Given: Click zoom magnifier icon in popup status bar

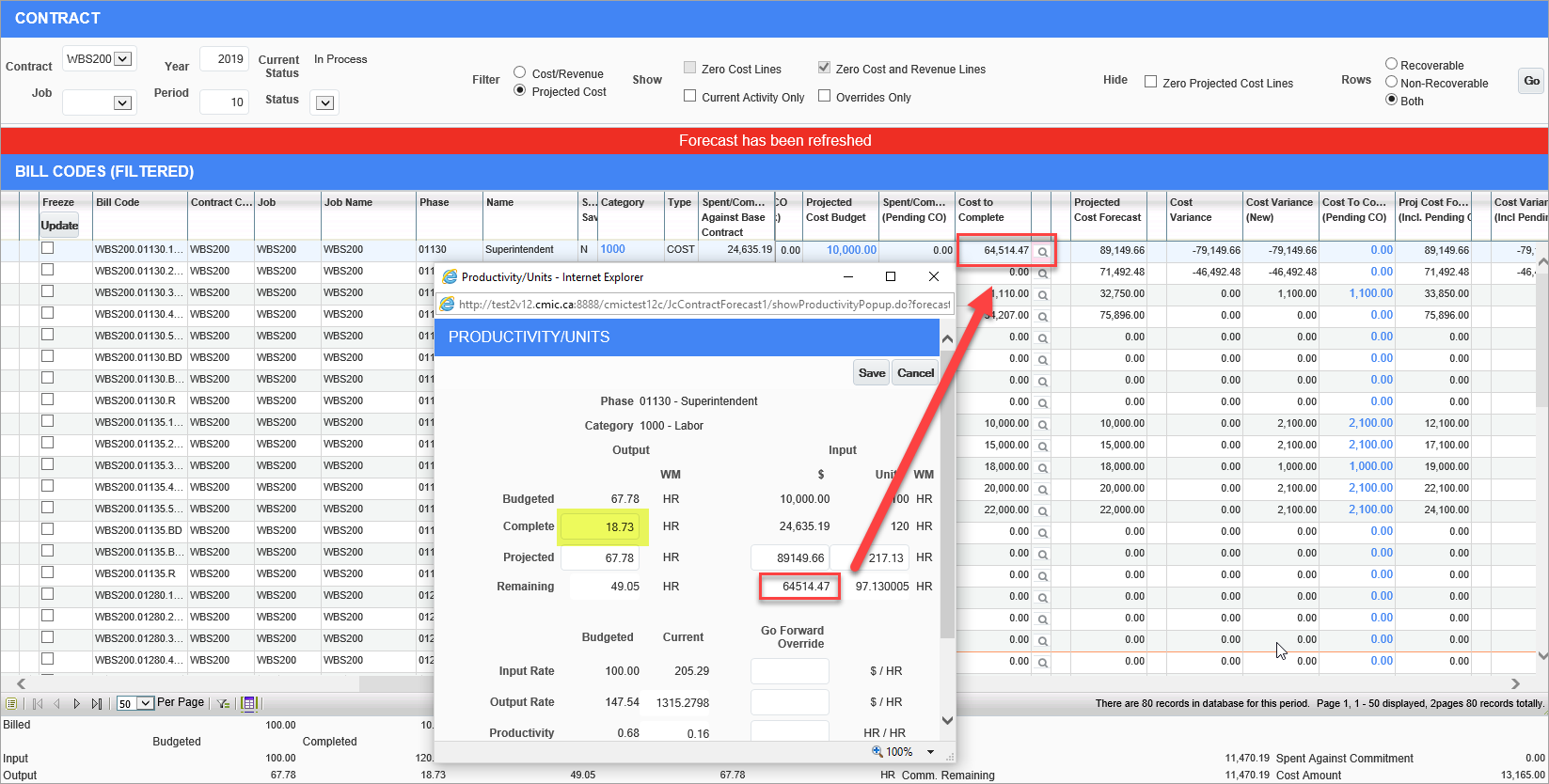Looking at the screenshot, I should [877, 751].
